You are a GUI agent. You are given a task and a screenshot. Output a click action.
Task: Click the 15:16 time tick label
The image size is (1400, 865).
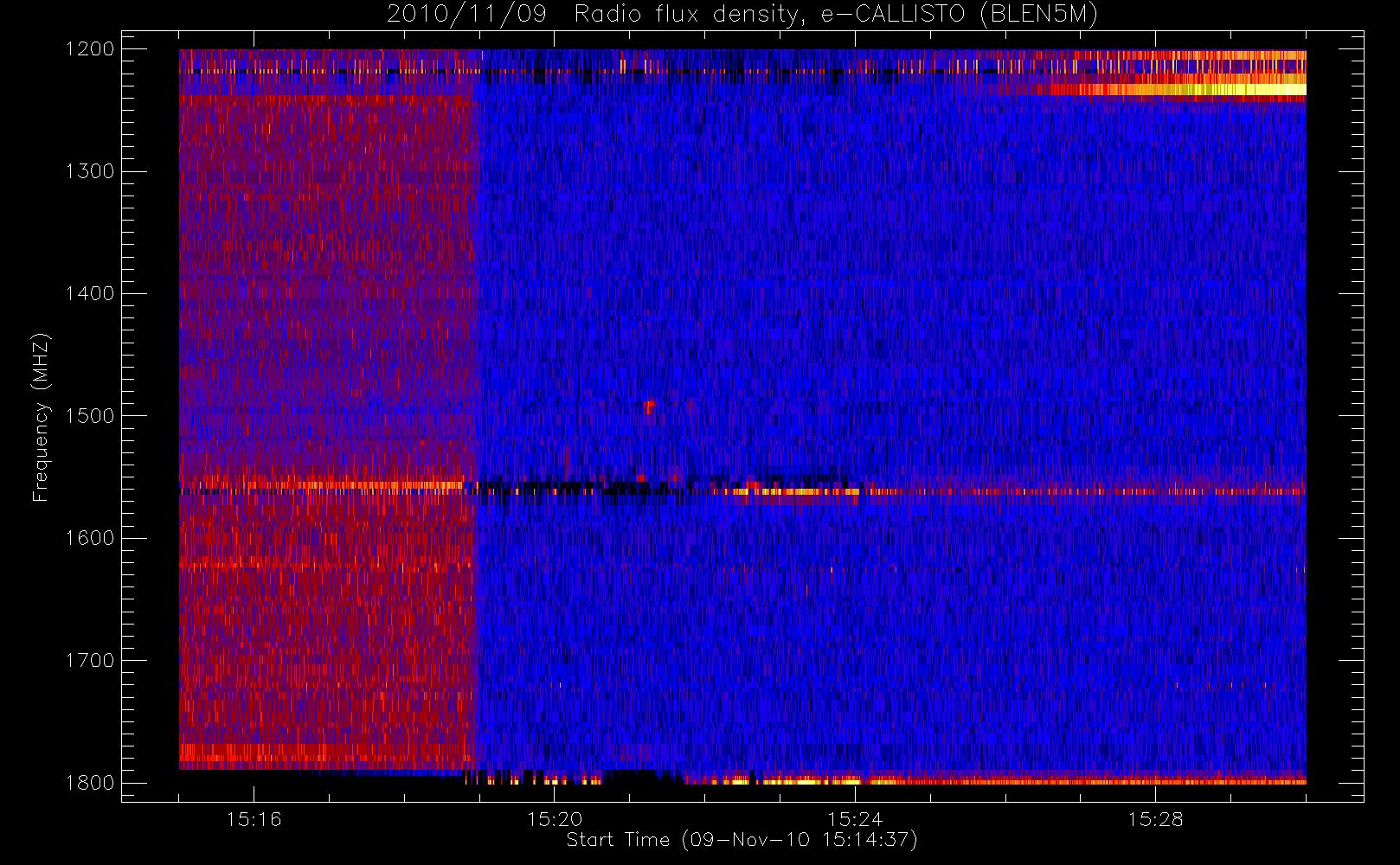[254, 819]
